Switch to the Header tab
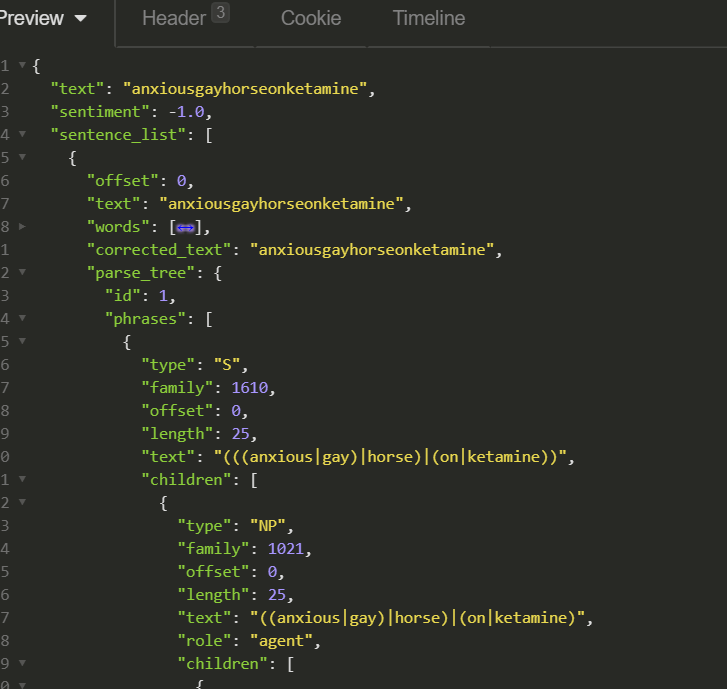This screenshot has height=689, width=727. (x=174, y=19)
